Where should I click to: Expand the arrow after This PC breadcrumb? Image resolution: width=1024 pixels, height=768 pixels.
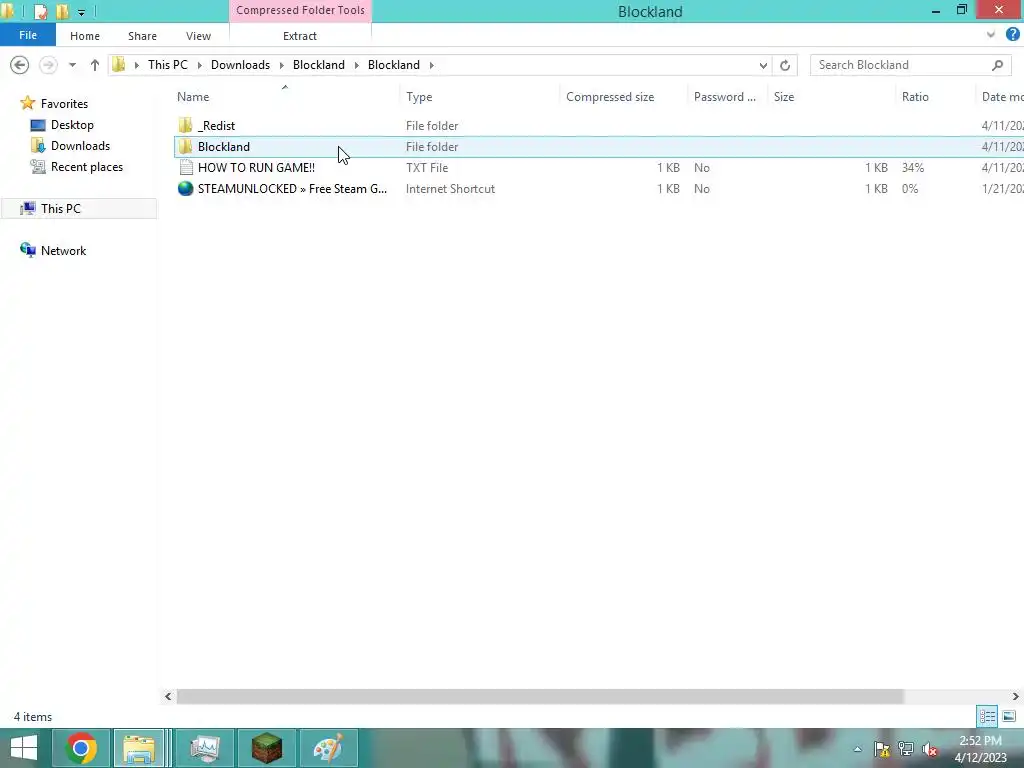(x=199, y=65)
